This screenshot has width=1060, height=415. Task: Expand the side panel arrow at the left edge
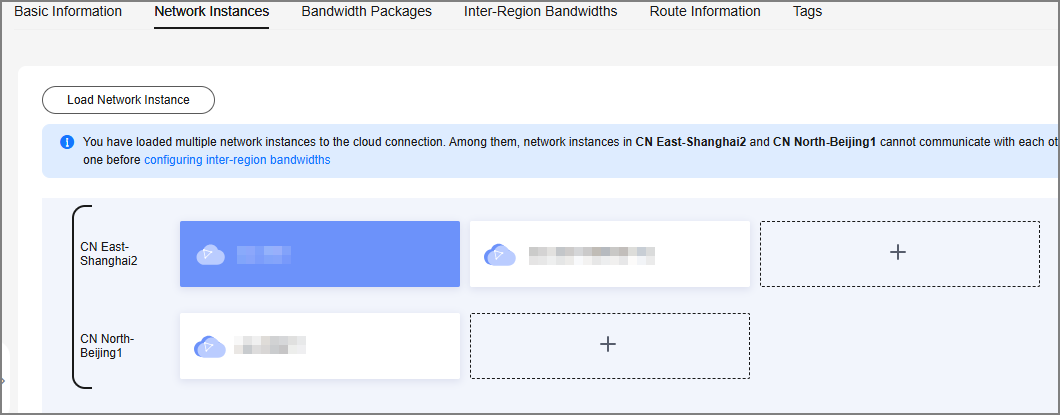pos(2,381)
